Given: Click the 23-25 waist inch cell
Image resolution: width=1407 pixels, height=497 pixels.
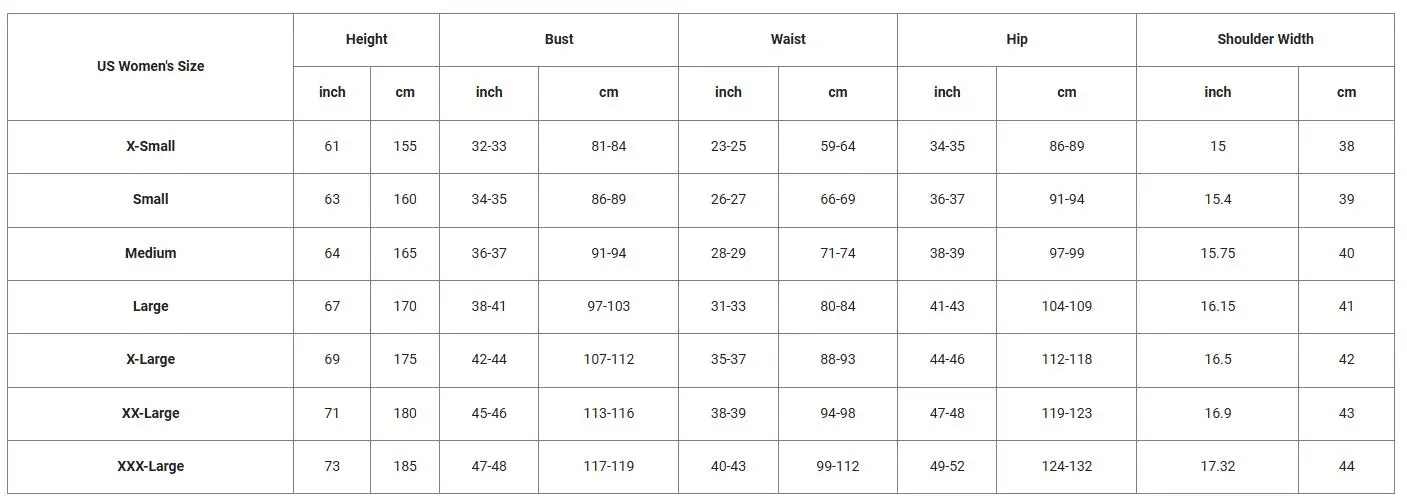Looking at the screenshot, I should click(x=729, y=146).
